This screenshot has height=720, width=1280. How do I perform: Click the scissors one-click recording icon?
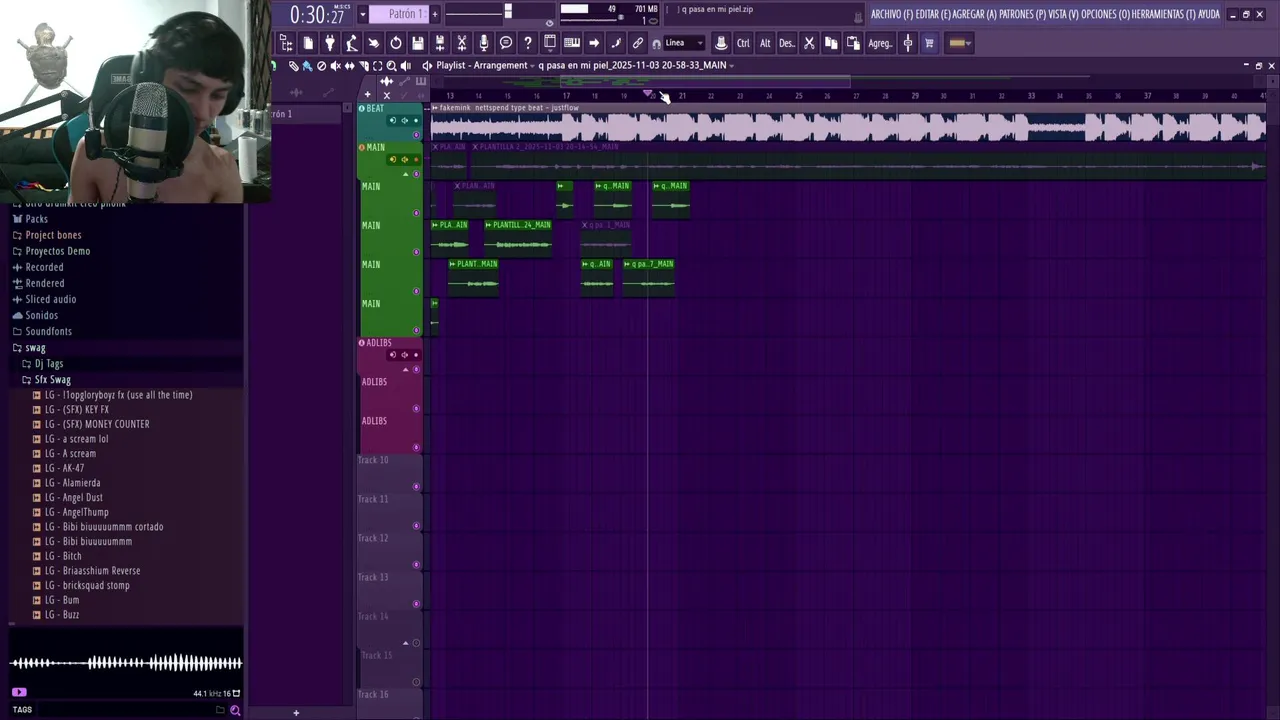pyautogui.click(x=462, y=43)
